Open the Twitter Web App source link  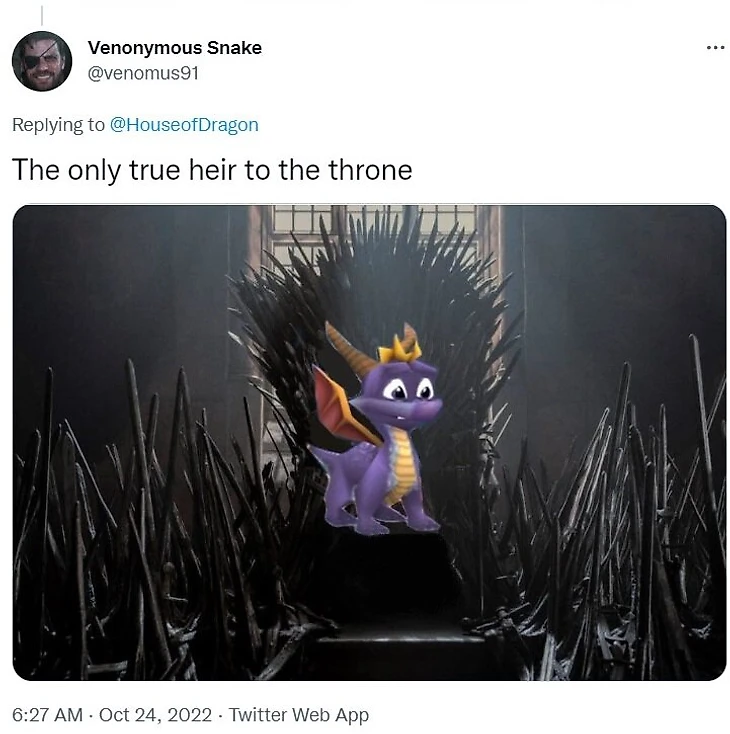pos(299,715)
